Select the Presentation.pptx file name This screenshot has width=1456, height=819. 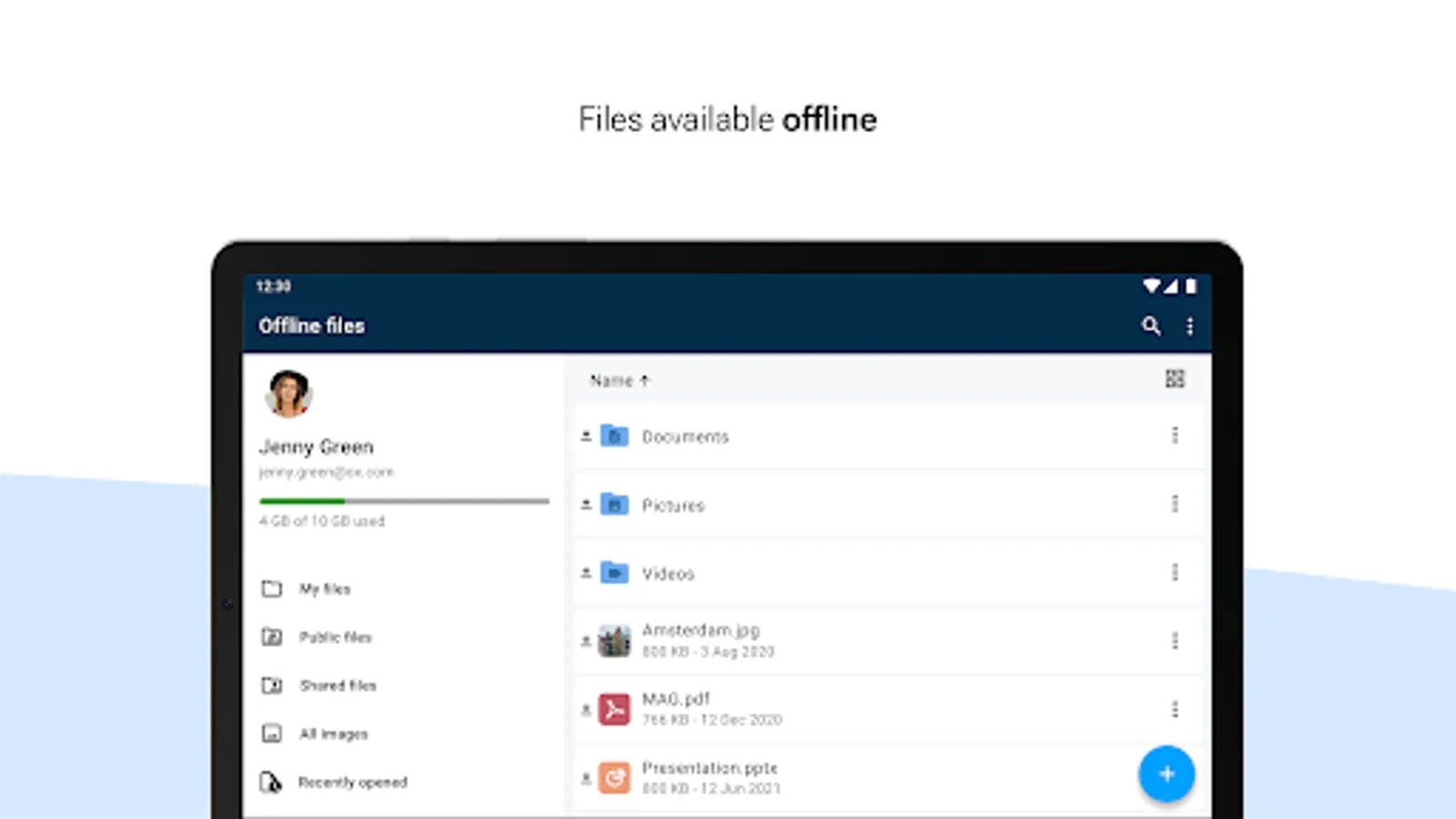(710, 768)
